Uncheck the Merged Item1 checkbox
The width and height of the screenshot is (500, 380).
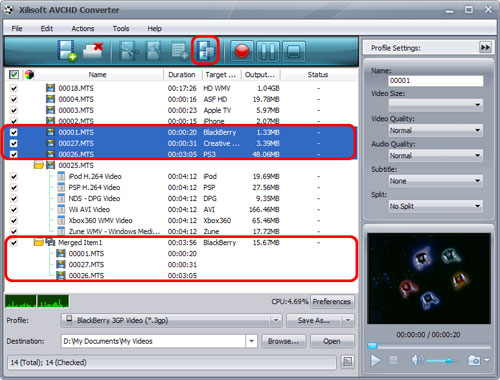click(14, 243)
